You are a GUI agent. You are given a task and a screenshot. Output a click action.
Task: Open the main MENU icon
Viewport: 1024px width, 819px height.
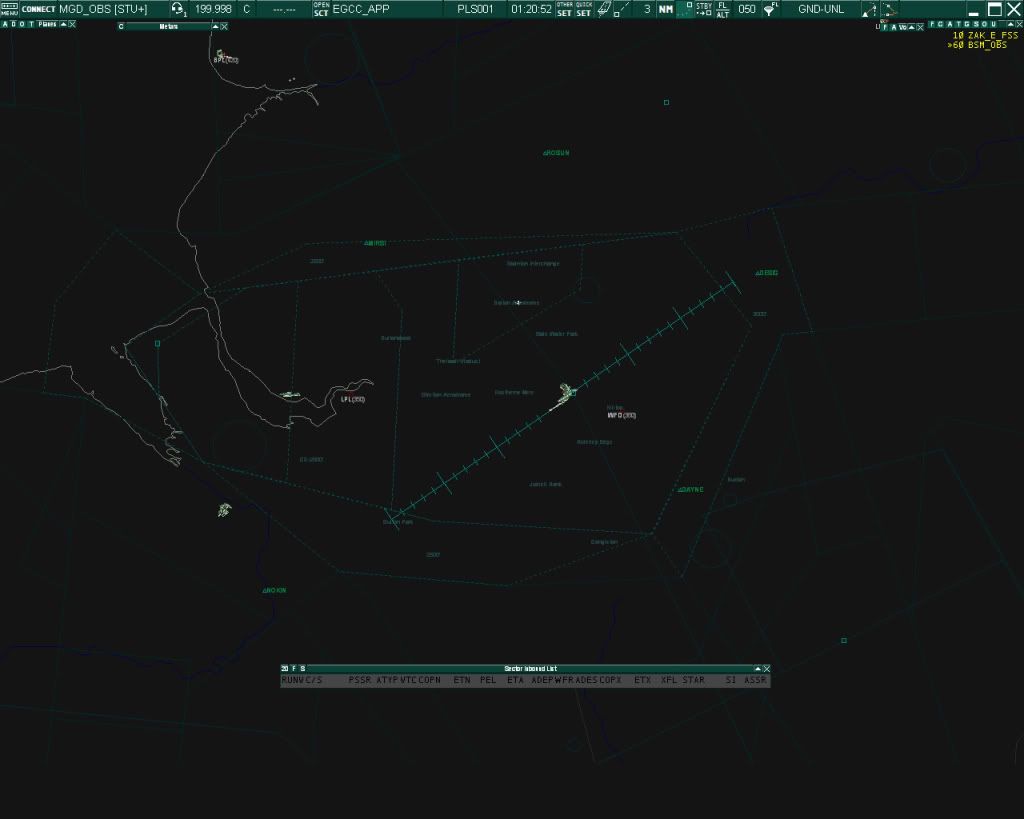click(x=9, y=9)
